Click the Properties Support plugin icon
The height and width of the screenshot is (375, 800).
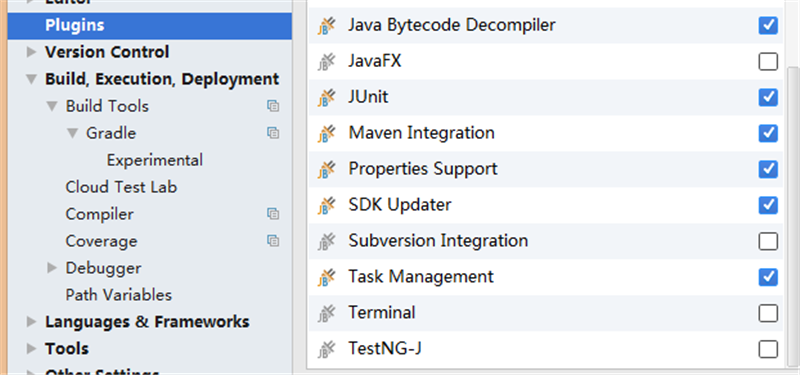point(326,169)
